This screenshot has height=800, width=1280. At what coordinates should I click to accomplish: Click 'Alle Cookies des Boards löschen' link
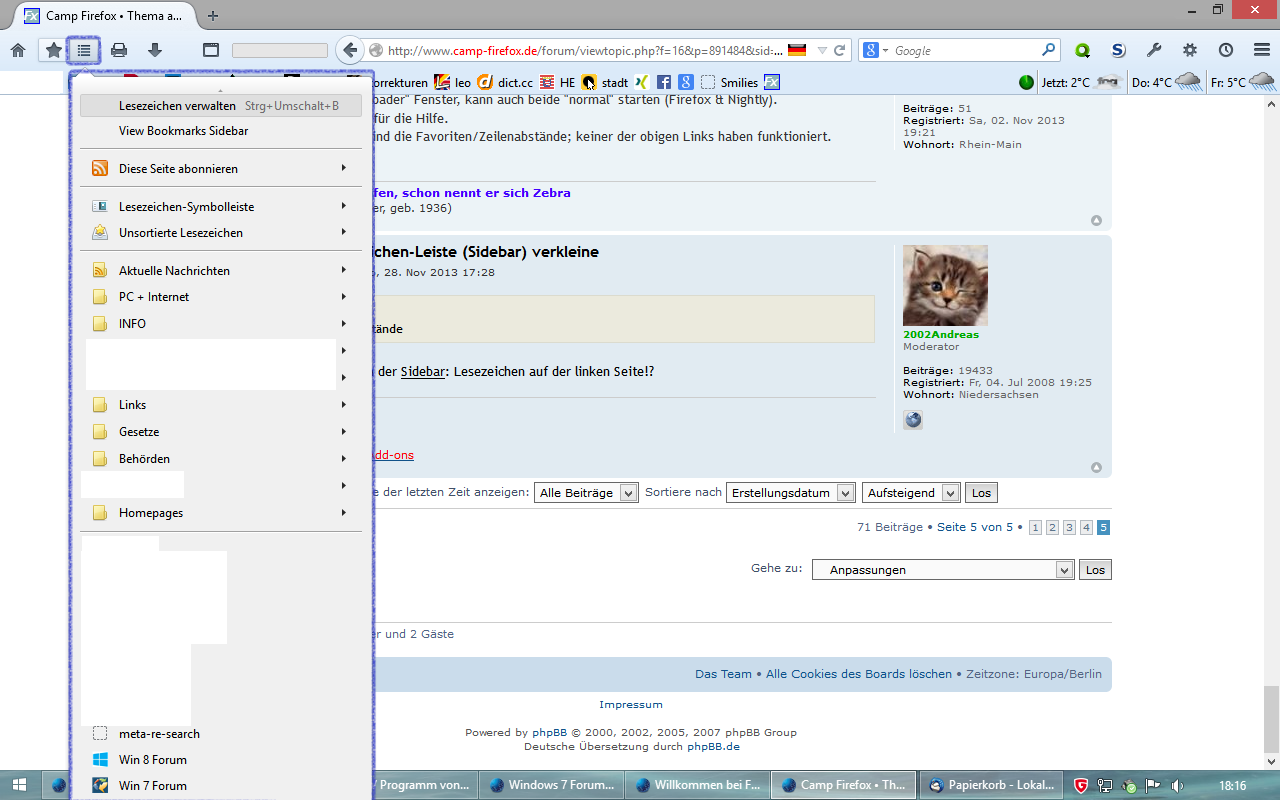coord(859,674)
